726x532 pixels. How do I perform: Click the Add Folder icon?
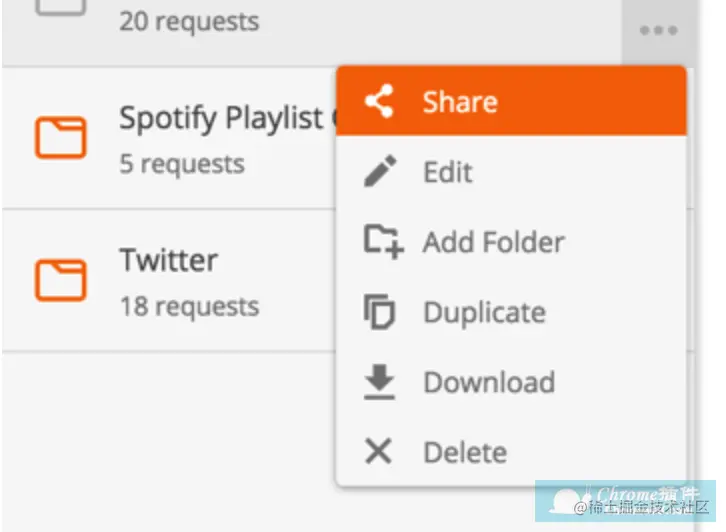click(x=383, y=241)
